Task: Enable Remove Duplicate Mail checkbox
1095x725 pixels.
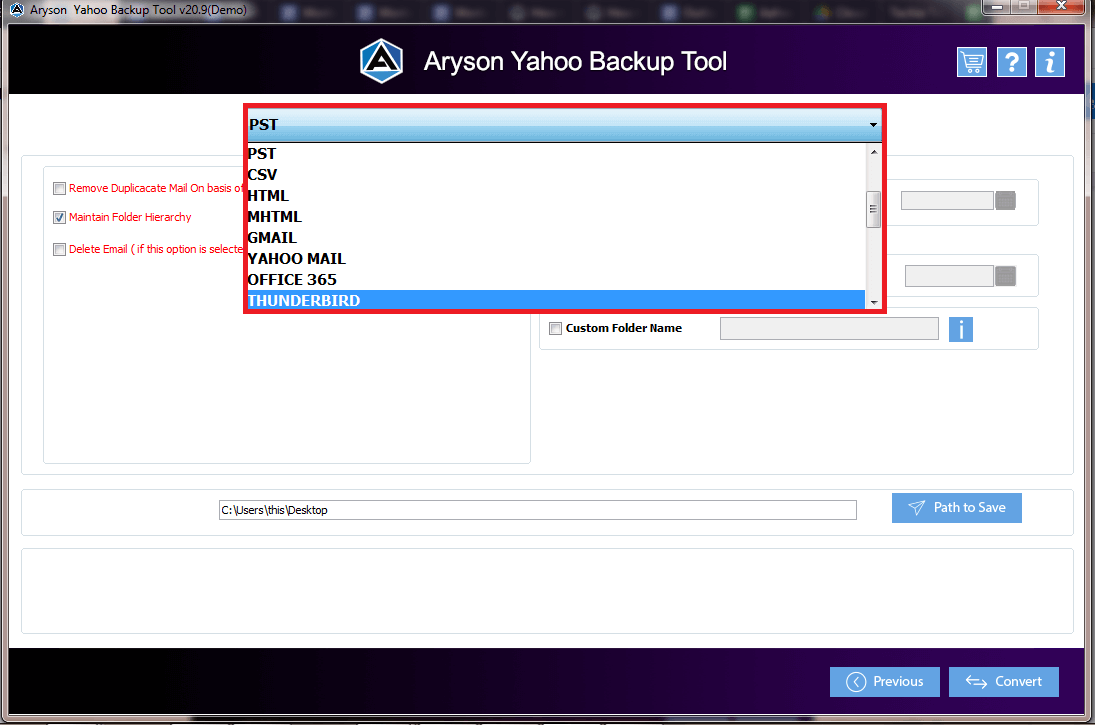Action: point(59,188)
